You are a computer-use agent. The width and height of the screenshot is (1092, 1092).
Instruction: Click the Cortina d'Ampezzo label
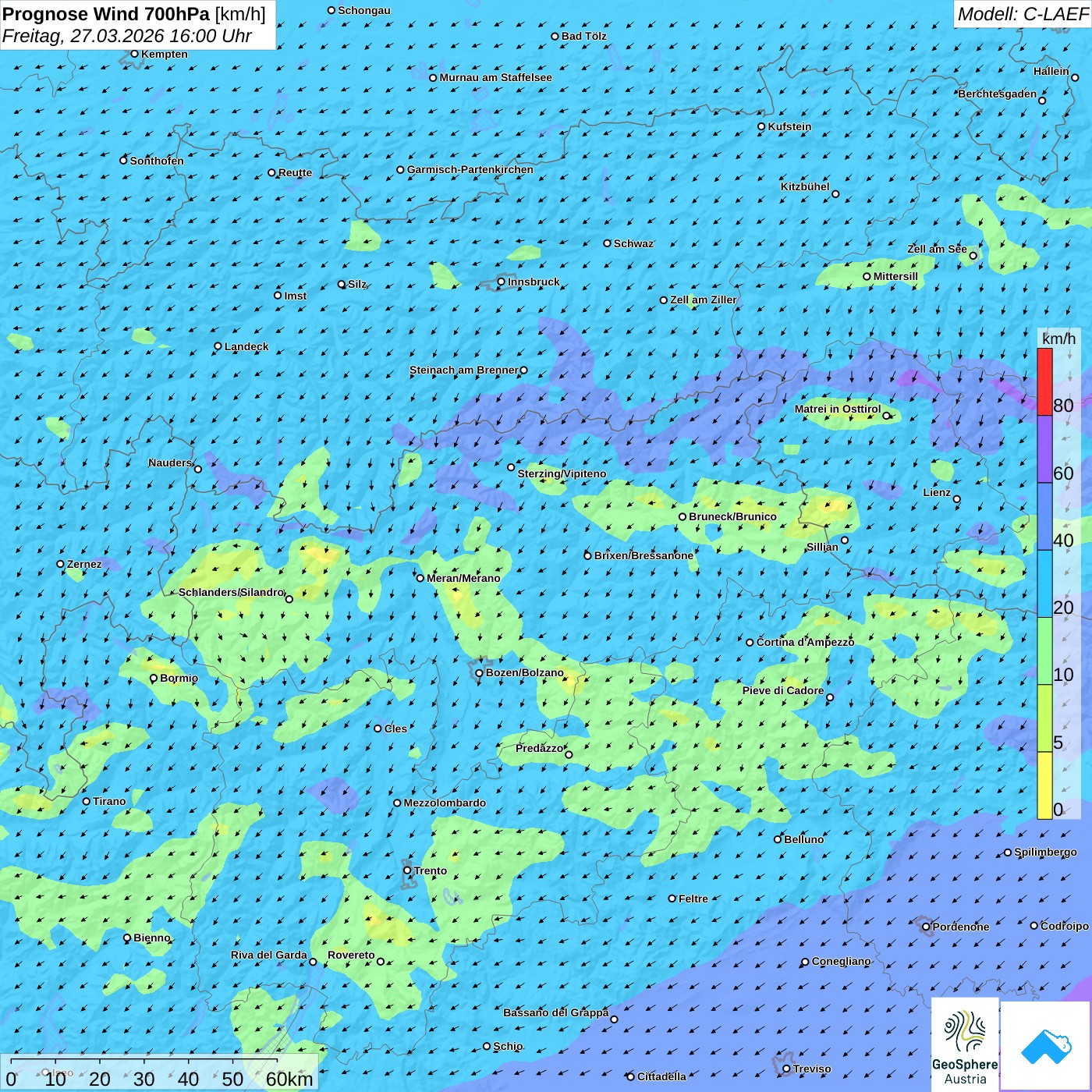[x=805, y=642]
